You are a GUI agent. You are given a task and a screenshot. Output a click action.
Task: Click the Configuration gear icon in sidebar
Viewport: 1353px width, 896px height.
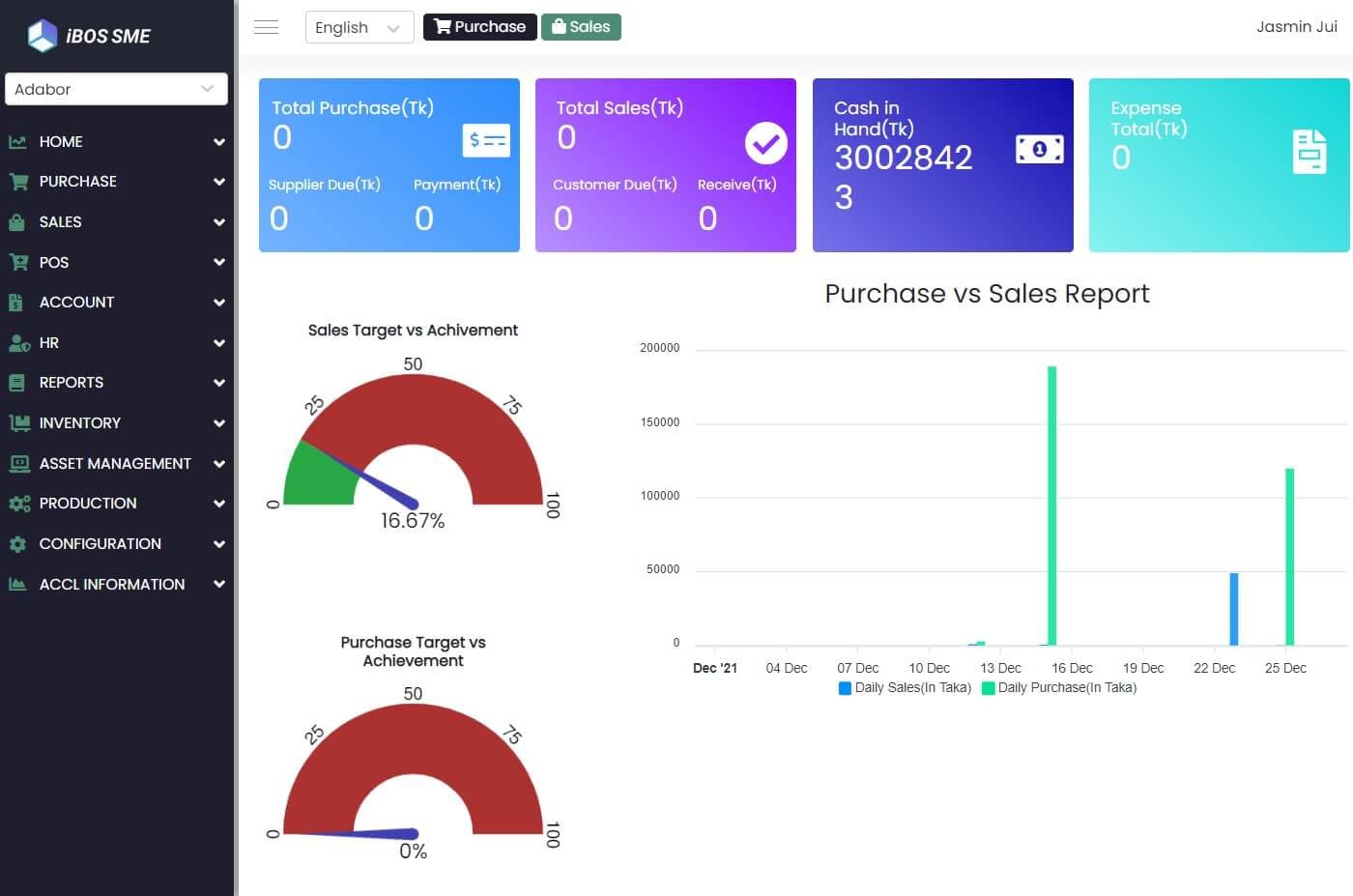pyautogui.click(x=17, y=544)
